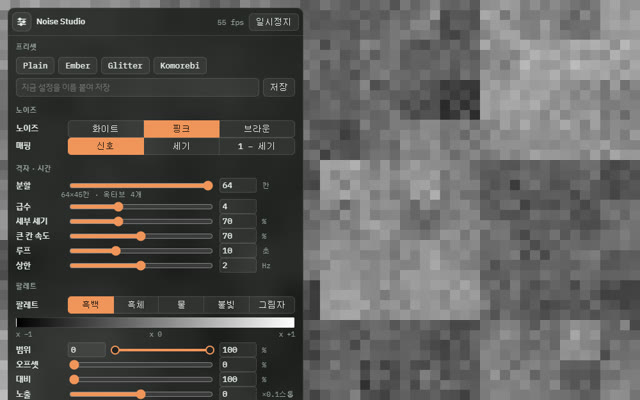Click the black-to-white palette gradient bar
Viewport: 640px width, 400px height.
coord(155,322)
